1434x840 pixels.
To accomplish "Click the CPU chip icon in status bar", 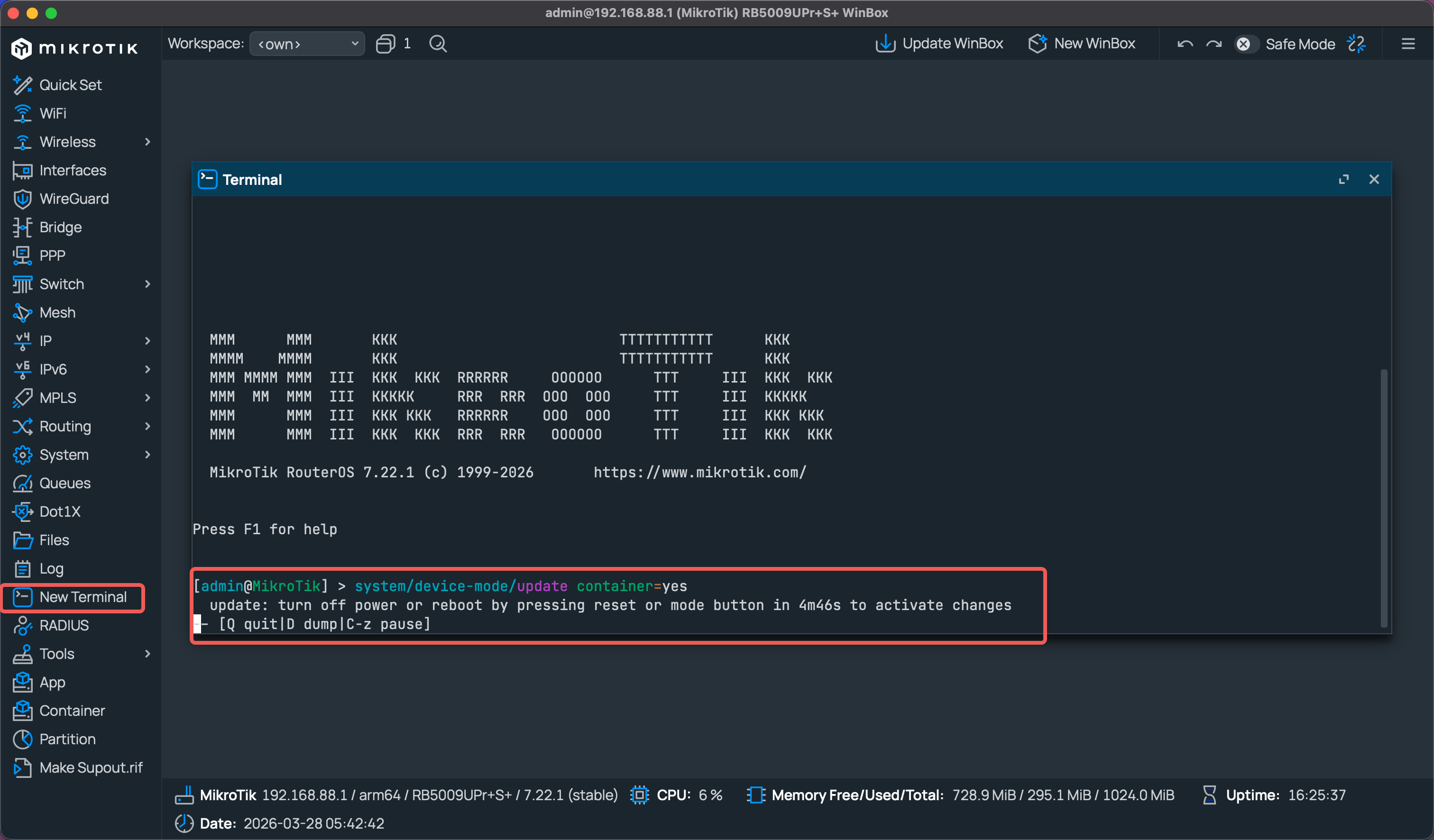I will [x=639, y=794].
